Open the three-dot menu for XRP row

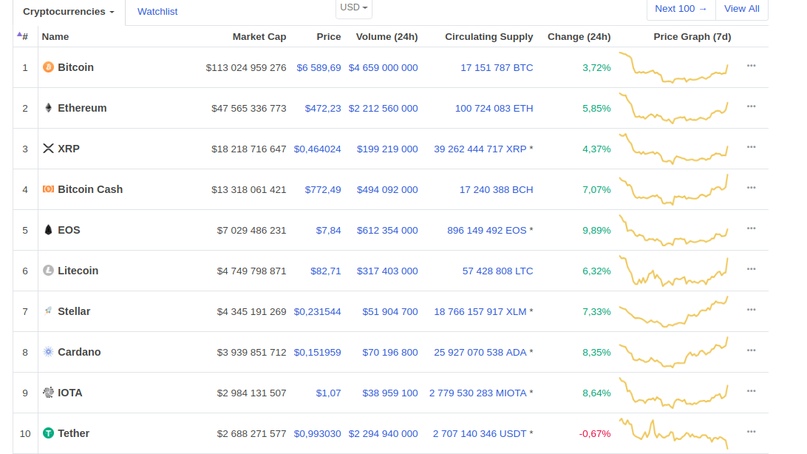pos(751,147)
